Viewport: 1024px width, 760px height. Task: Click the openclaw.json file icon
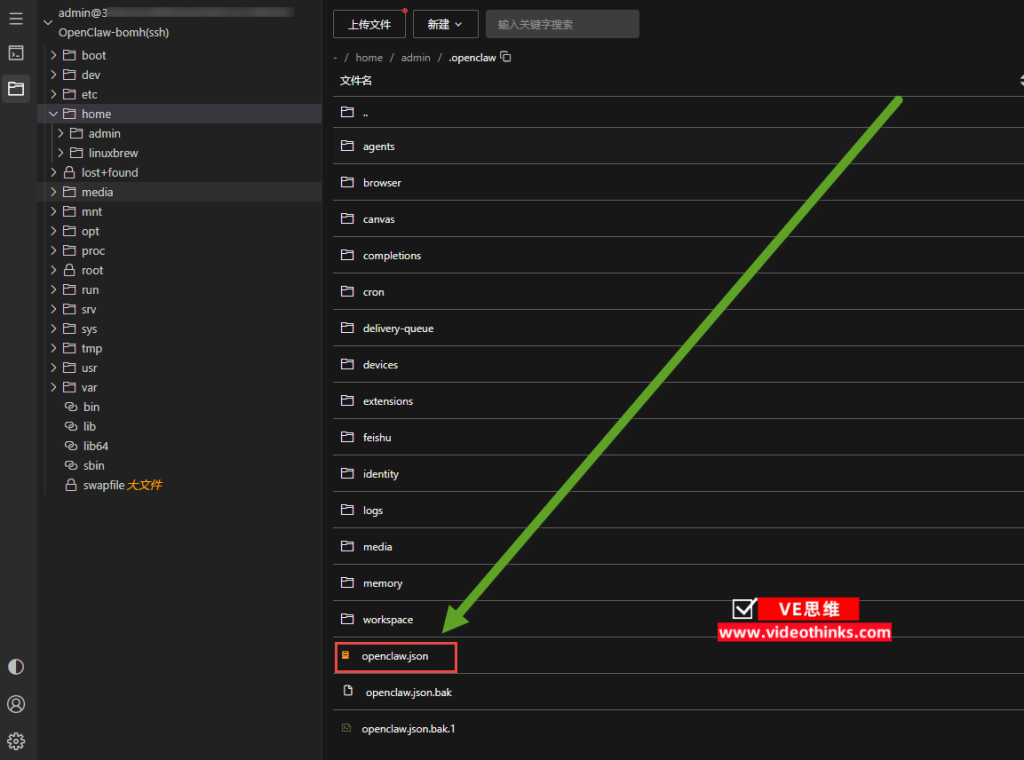coord(346,656)
